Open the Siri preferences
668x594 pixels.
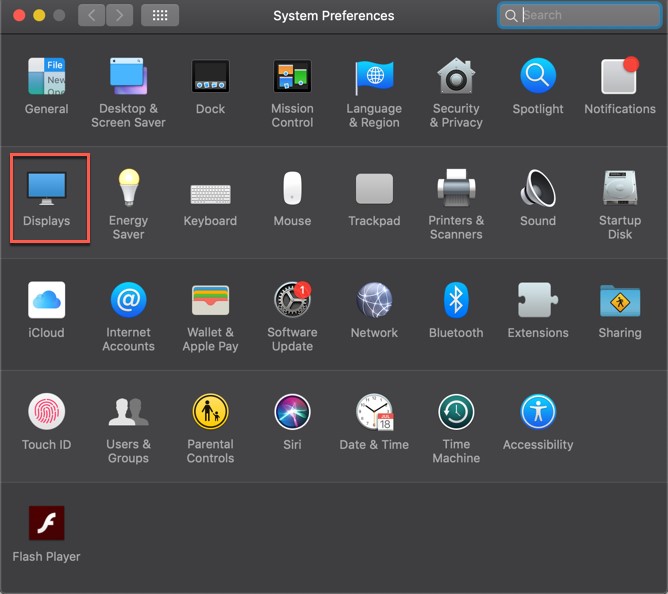coord(292,422)
